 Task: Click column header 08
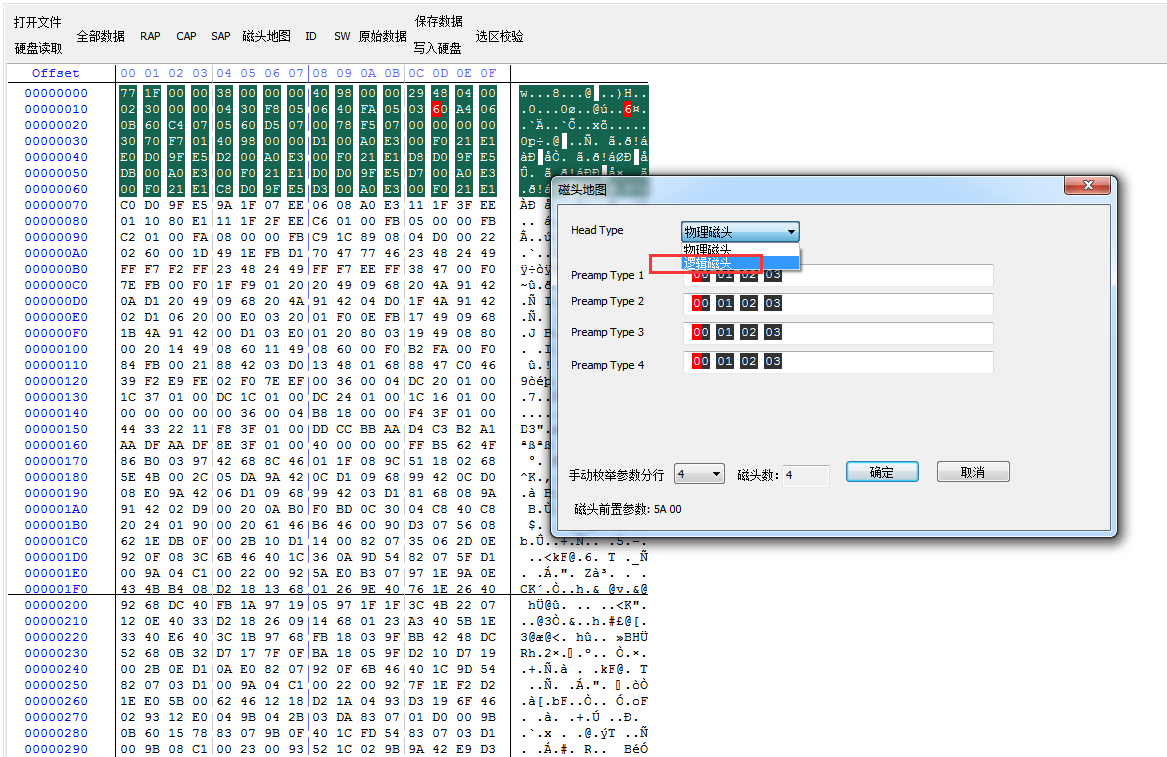[x=320, y=73]
